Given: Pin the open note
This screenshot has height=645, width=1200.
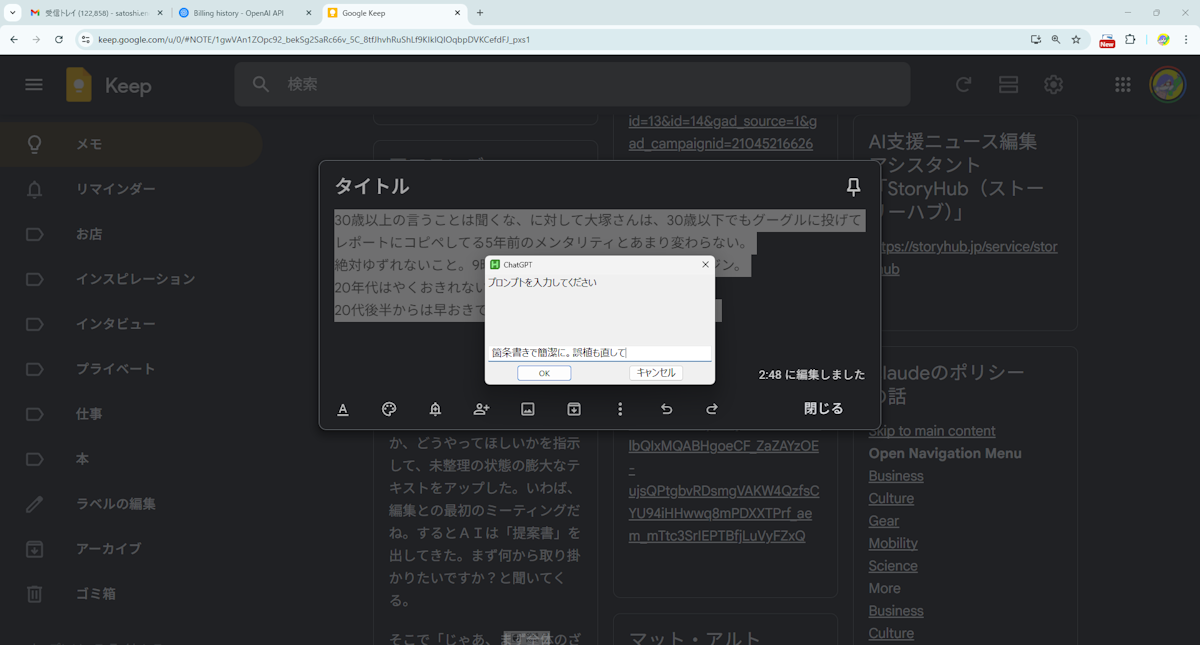Looking at the screenshot, I should [853, 187].
